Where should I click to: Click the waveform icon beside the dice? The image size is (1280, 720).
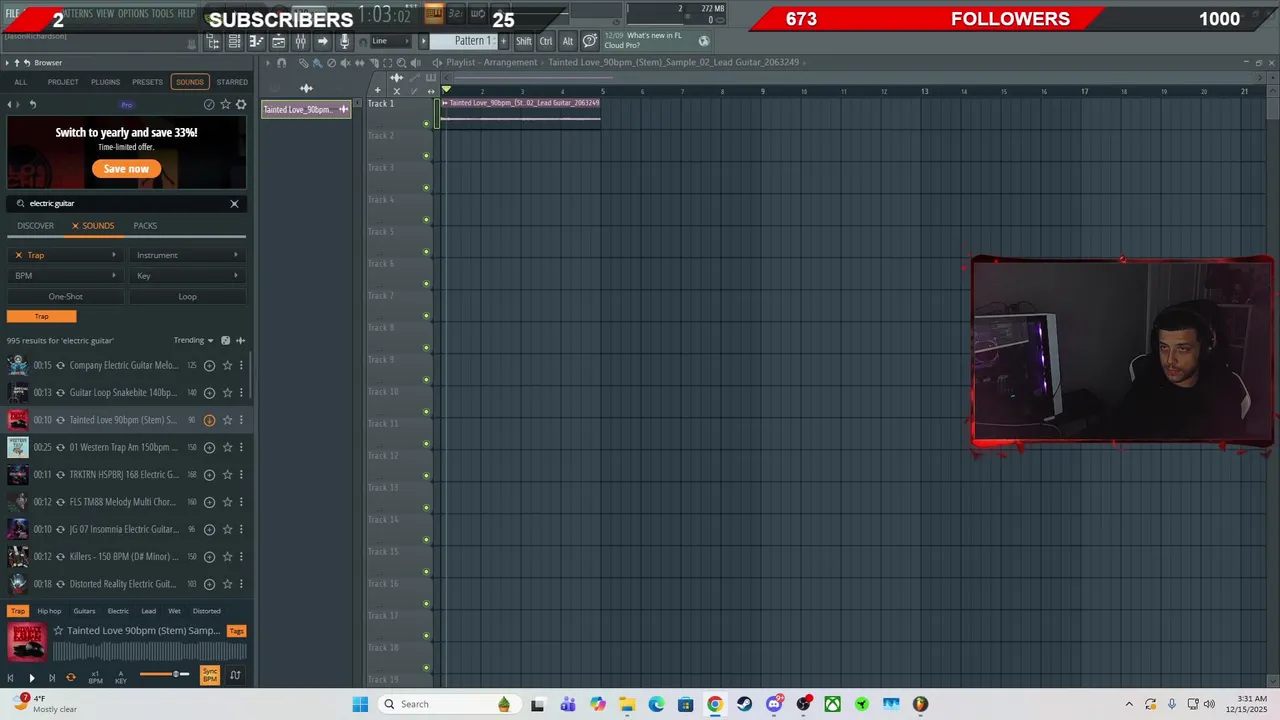tap(240, 341)
